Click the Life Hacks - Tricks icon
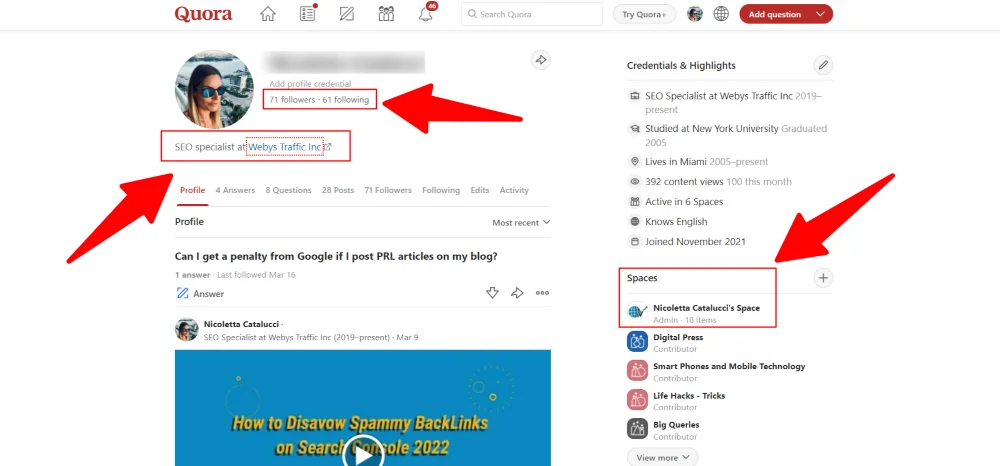The image size is (1000, 466). 638,400
